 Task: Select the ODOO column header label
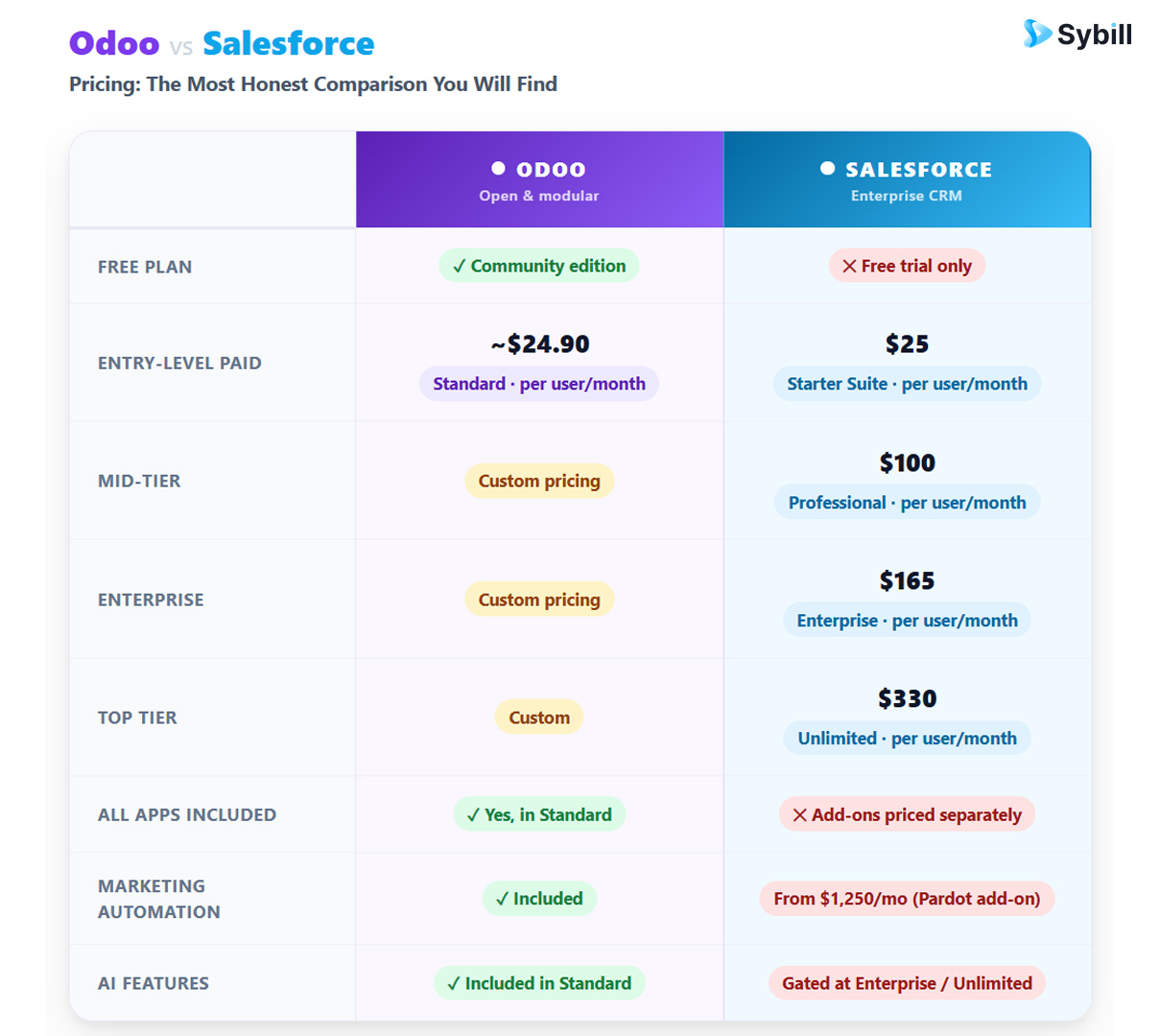(x=551, y=170)
